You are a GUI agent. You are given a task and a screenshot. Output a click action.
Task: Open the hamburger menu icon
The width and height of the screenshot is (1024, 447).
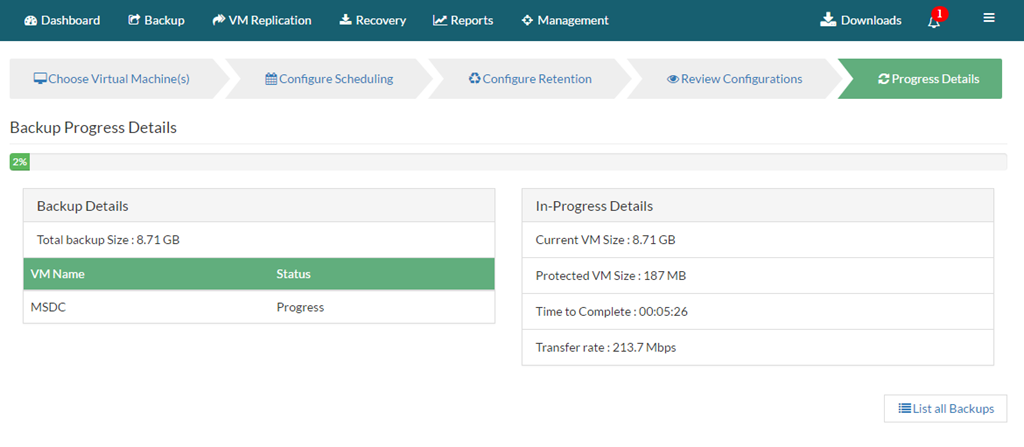[x=989, y=18]
